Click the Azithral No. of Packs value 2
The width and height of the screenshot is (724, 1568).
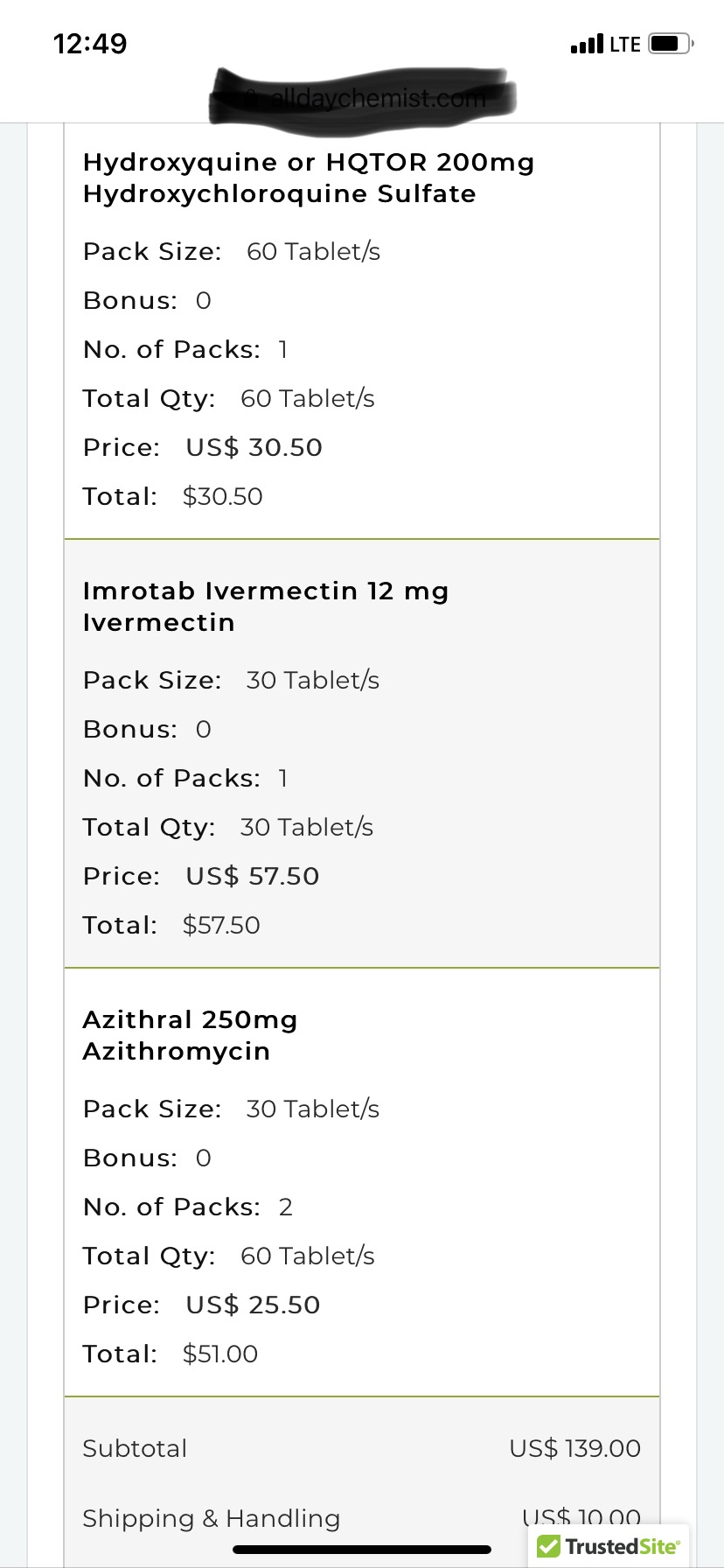[285, 1207]
